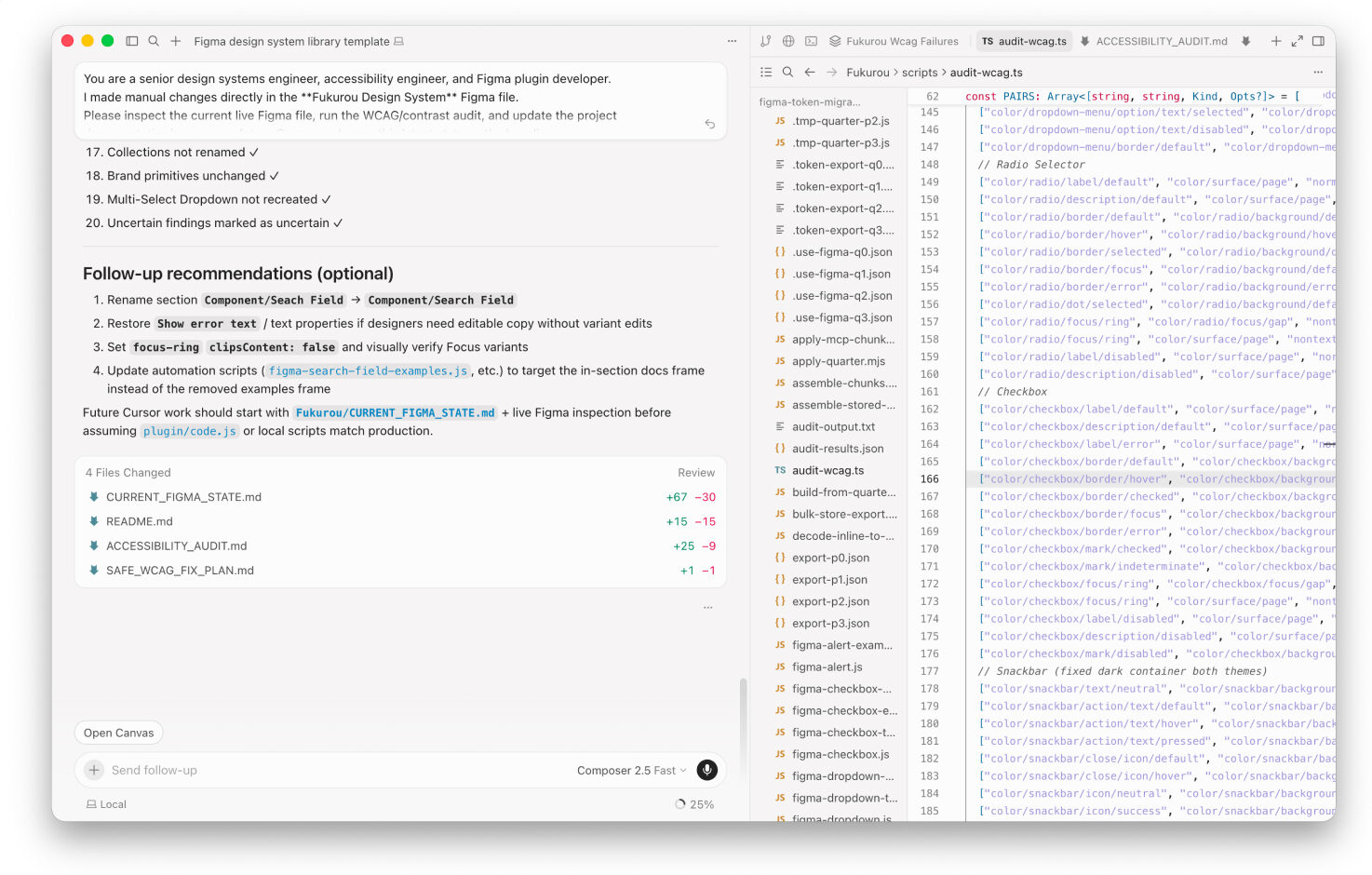The image size is (1372, 875).
Task: Open the figma-search-field-examples.js link
Action: coord(368,370)
